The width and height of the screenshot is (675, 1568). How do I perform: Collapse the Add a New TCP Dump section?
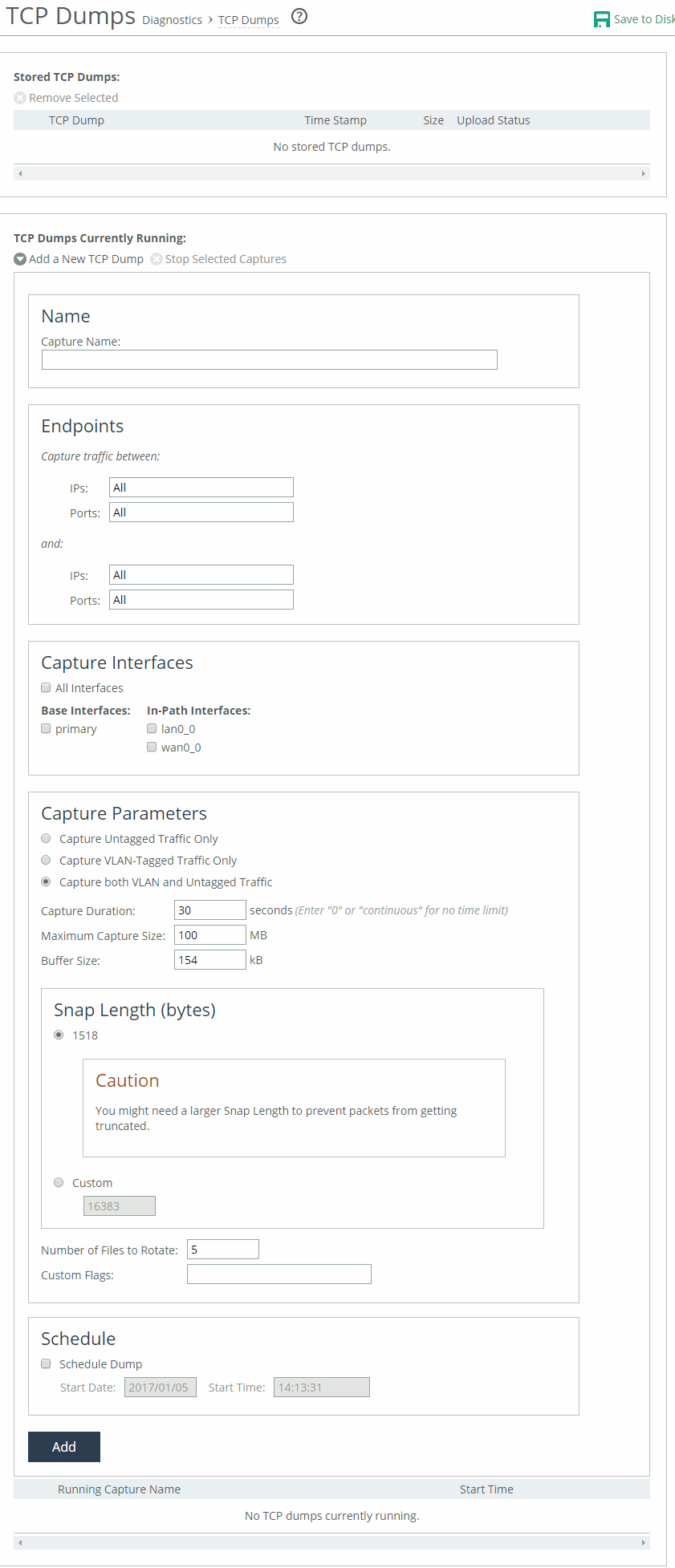[x=20, y=259]
